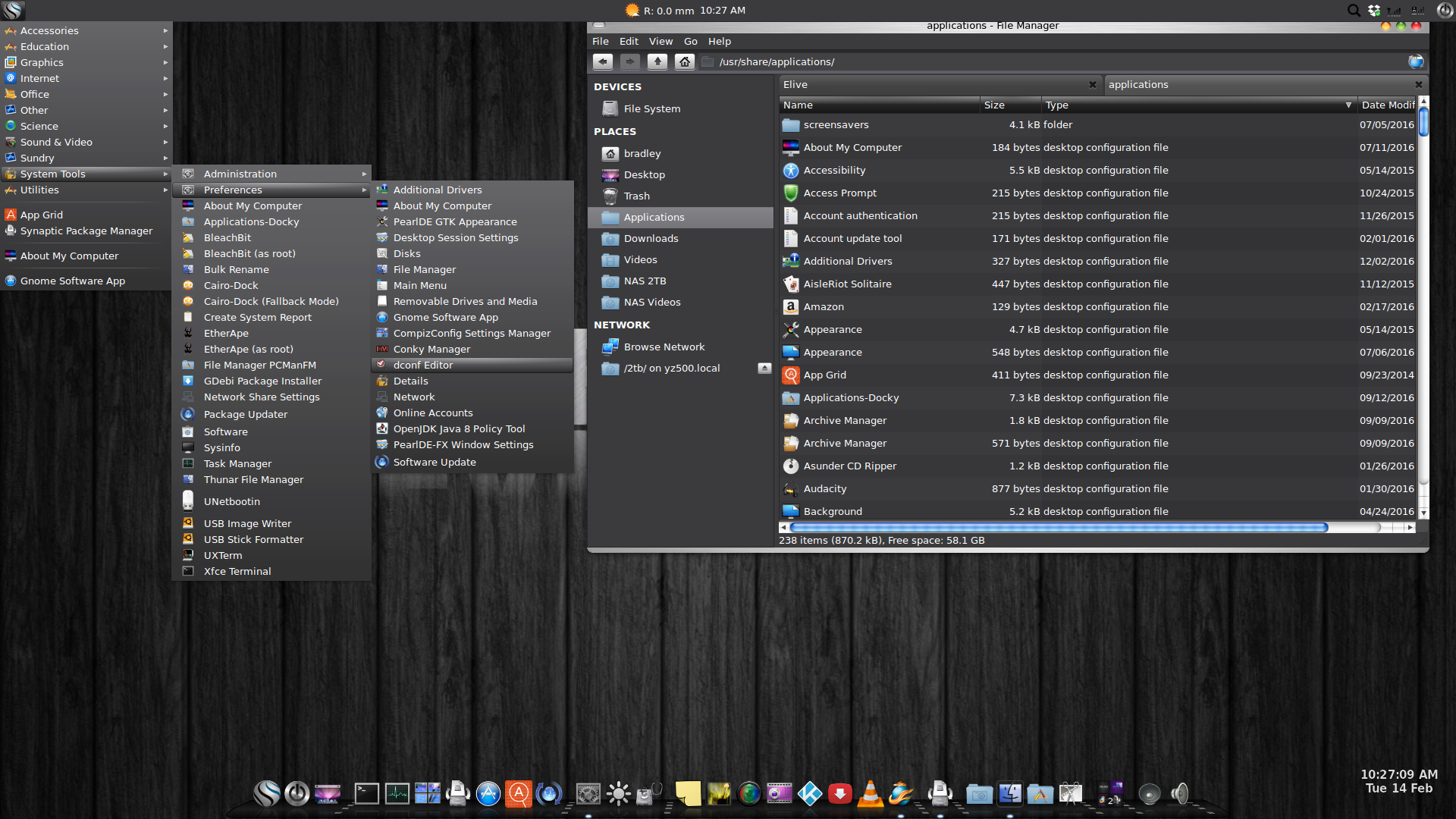Open Trash in the Places sidebar
This screenshot has height=819, width=1456.
click(x=636, y=196)
